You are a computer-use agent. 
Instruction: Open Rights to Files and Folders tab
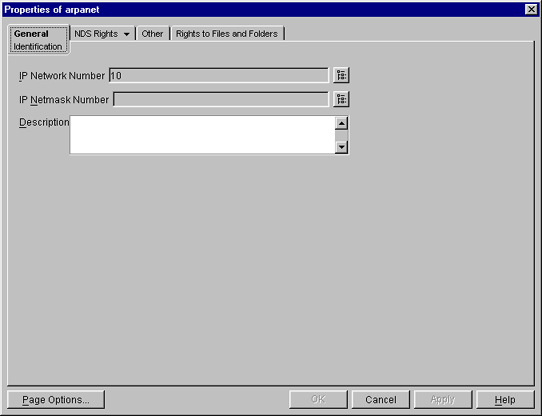click(227, 34)
